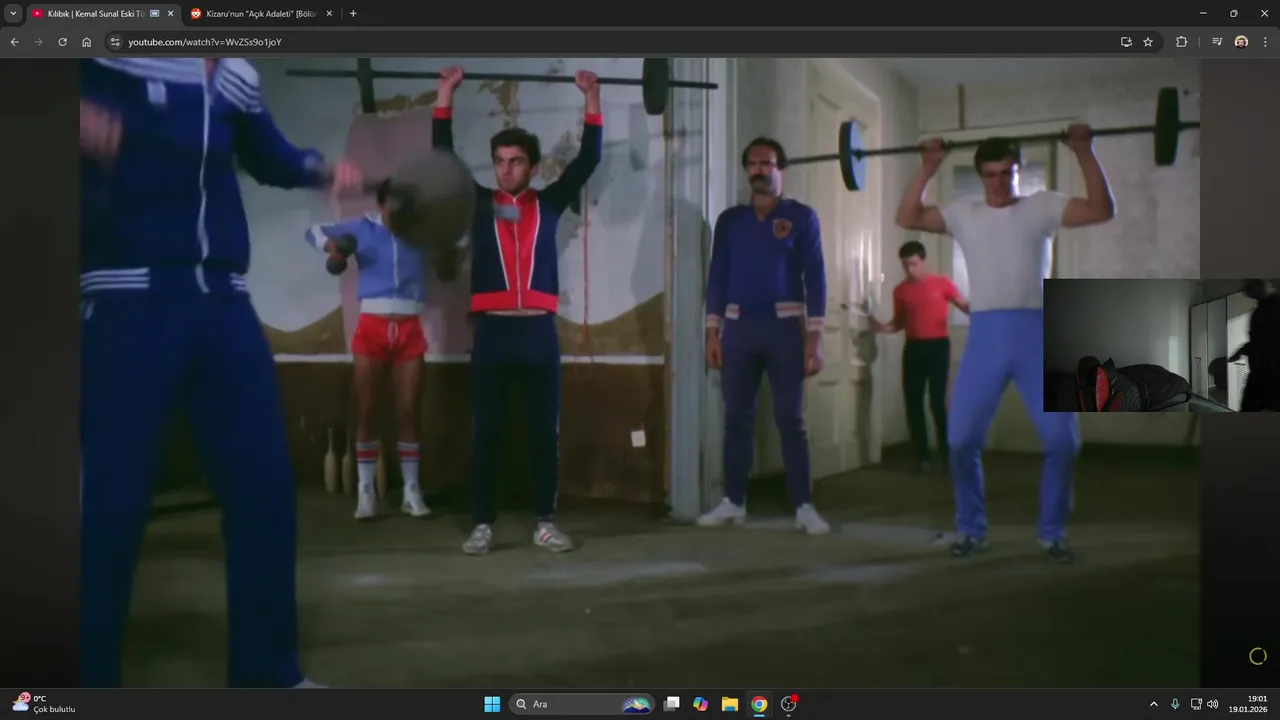Image resolution: width=1280 pixels, height=720 pixels.
Task: Click the browser forward arrow
Action: pos(38,42)
